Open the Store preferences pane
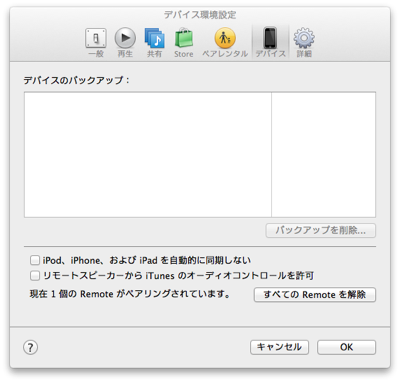Screen dimensions: 400x382 pyautogui.click(x=184, y=43)
